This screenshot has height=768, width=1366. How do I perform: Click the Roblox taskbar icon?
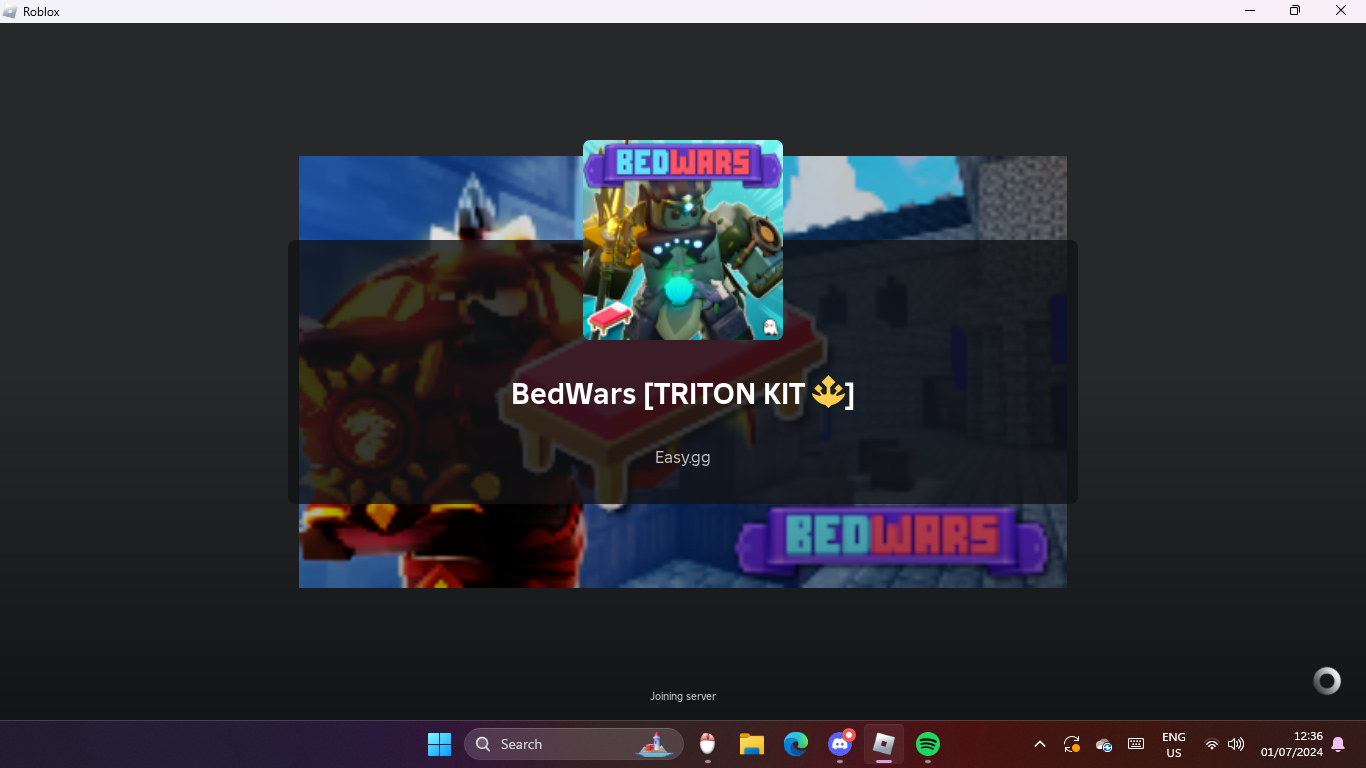[x=884, y=744]
